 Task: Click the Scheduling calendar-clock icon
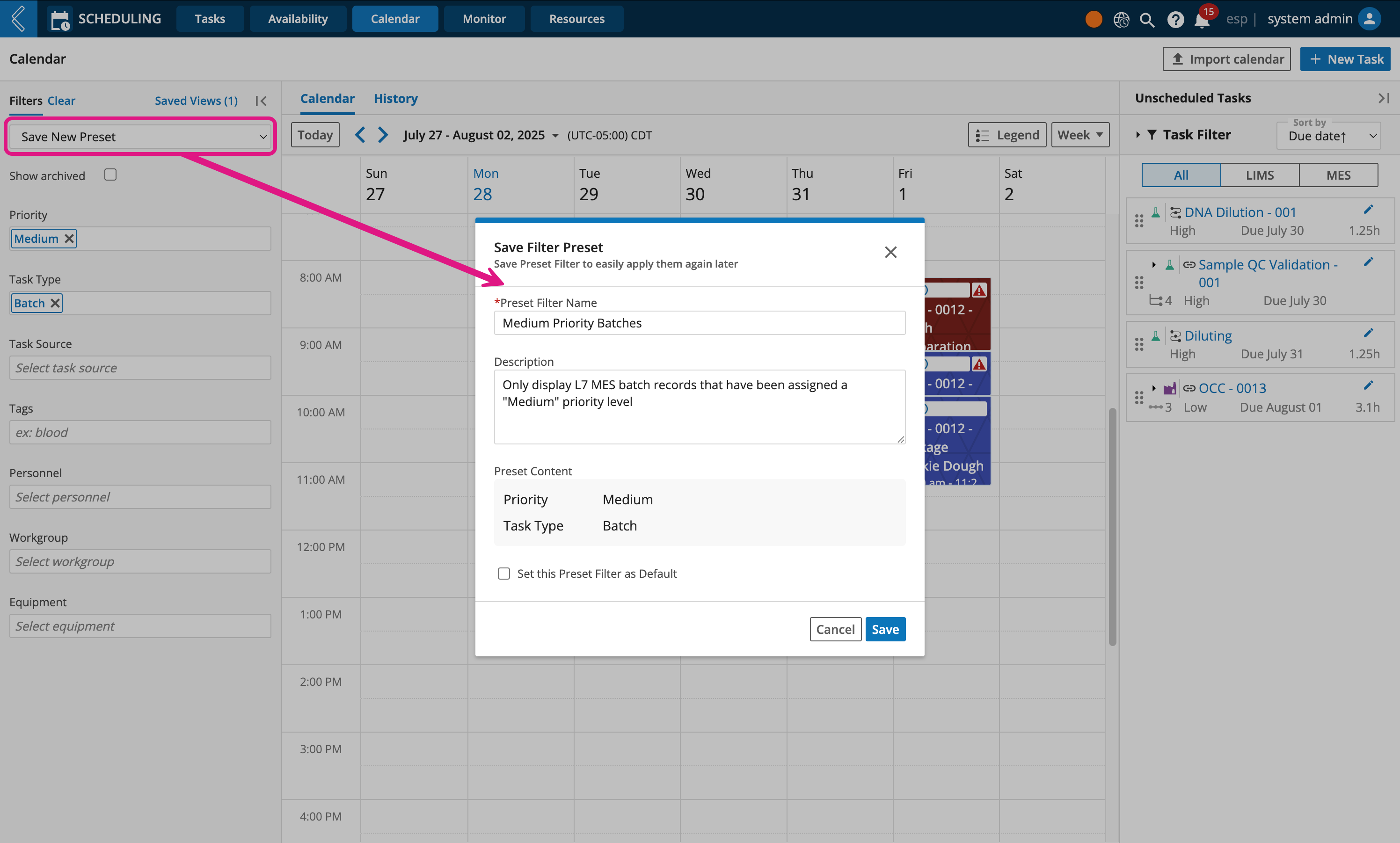pyautogui.click(x=60, y=20)
